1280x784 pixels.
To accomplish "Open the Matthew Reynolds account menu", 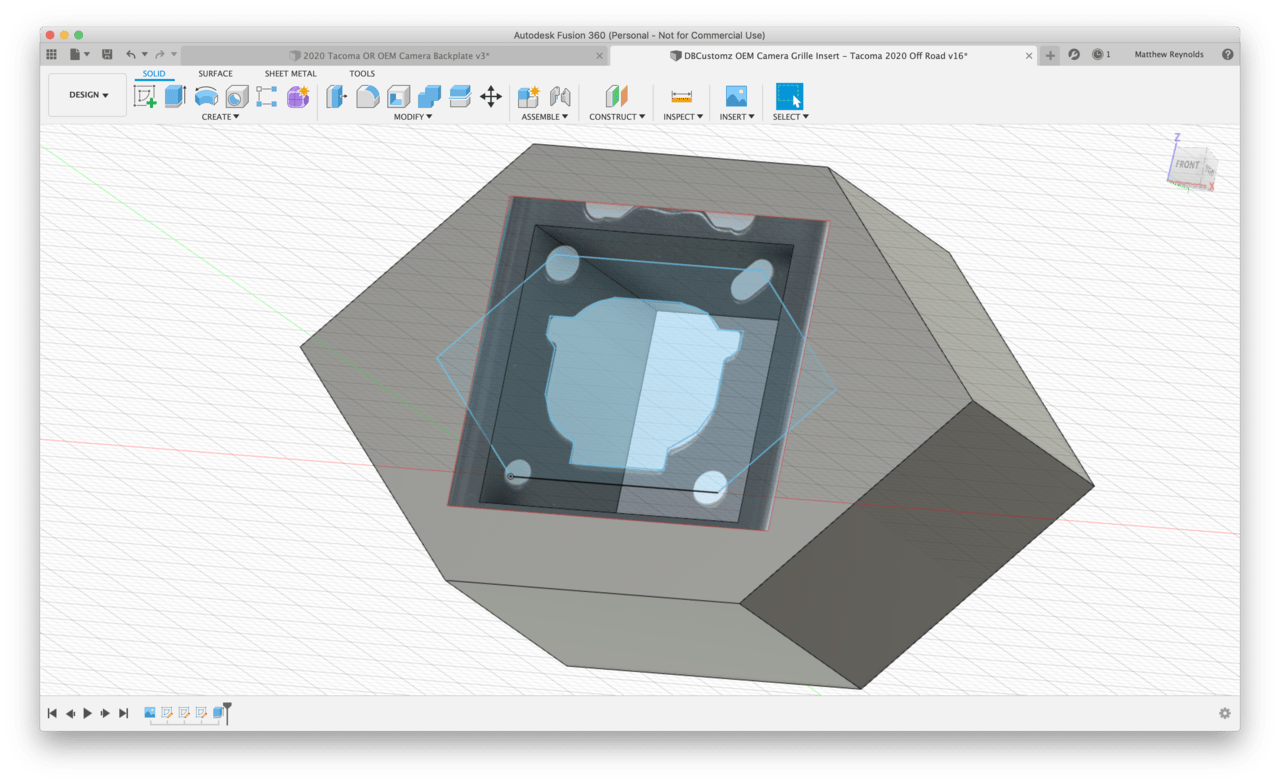I will (1169, 55).
